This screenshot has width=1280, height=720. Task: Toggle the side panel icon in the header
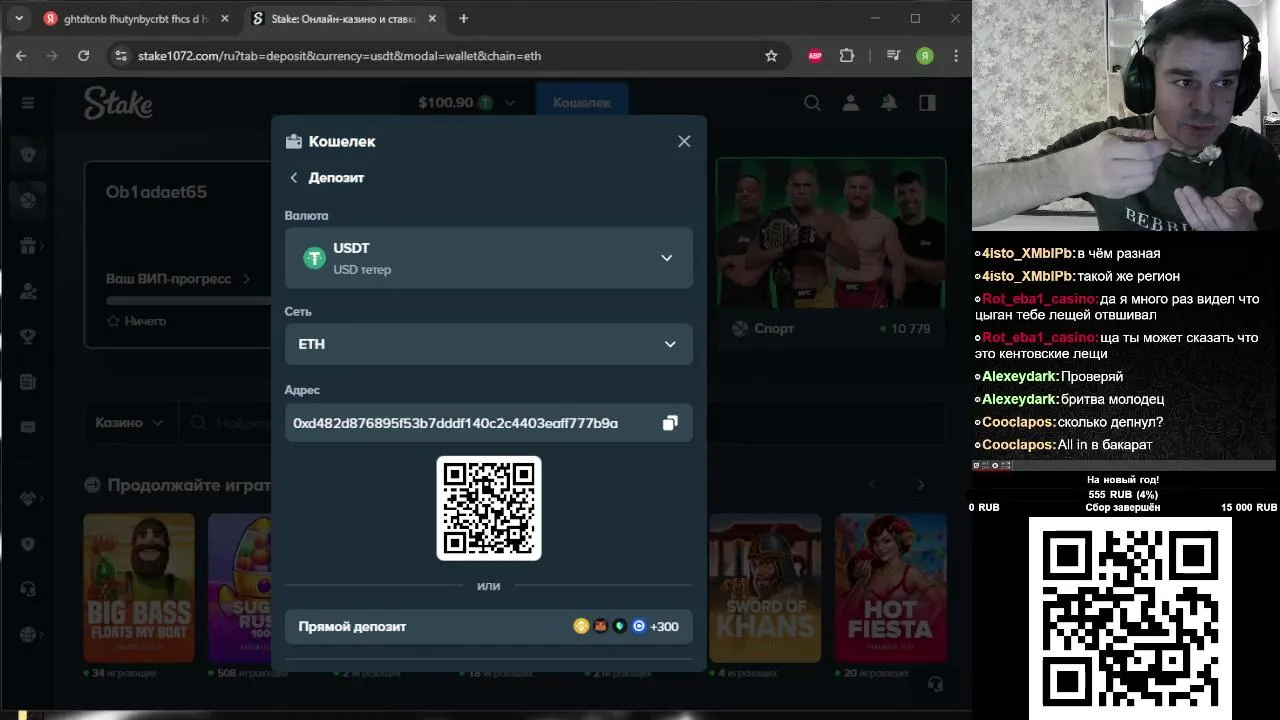927,103
